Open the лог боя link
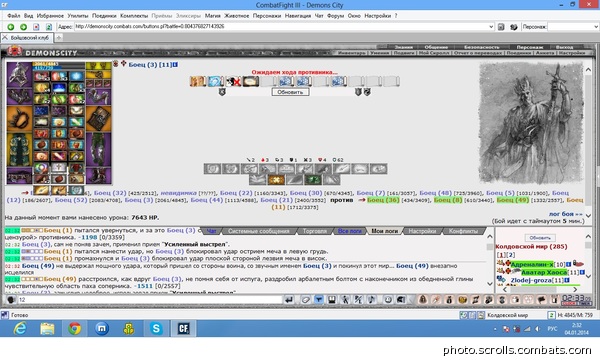The height and width of the screenshot is (360, 600). point(566,214)
